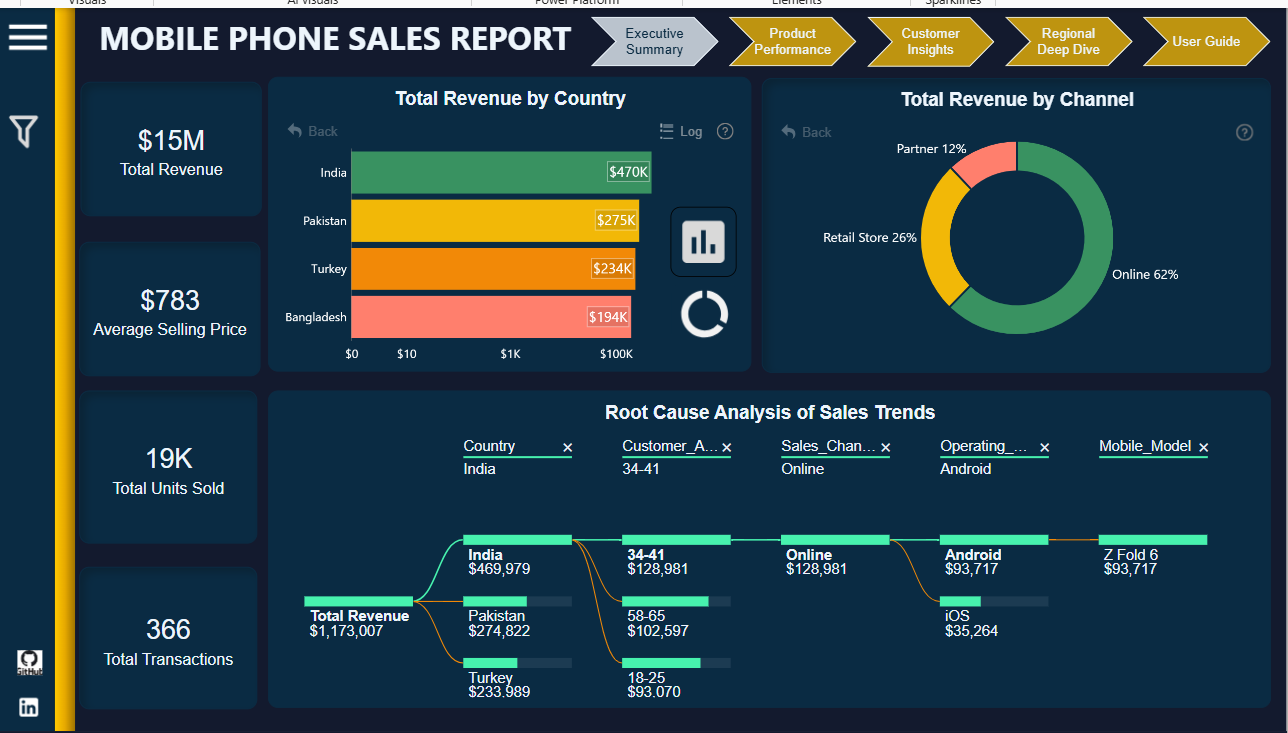Click Back on Revenue by Country
This screenshot has height=733, width=1288.
(x=313, y=131)
